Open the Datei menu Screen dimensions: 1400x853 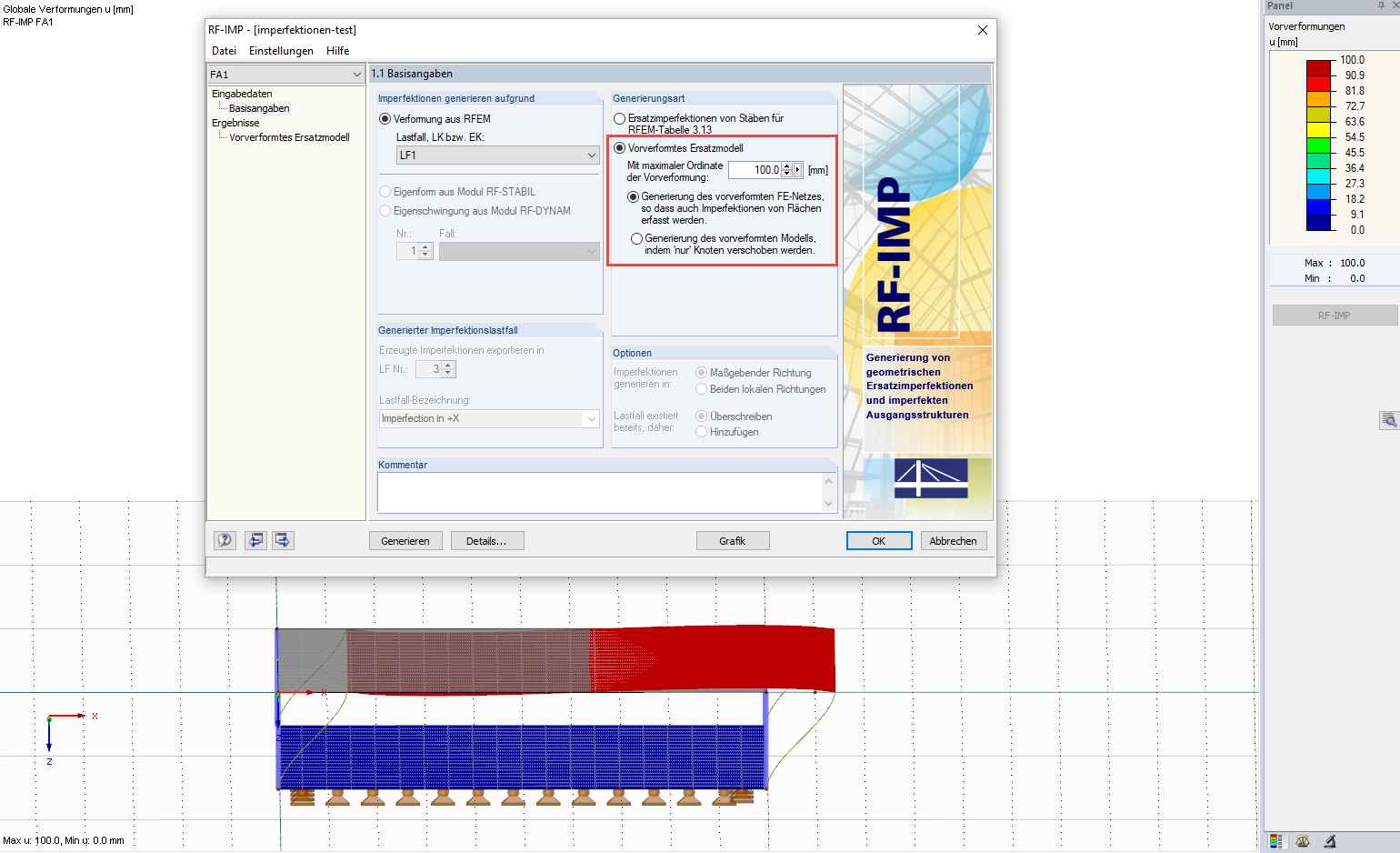[x=224, y=51]
